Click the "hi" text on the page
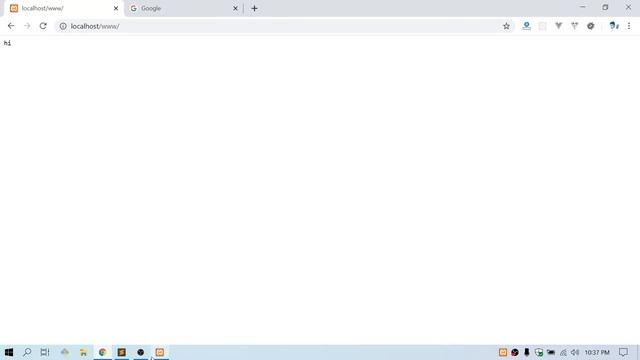 (7, 43)
